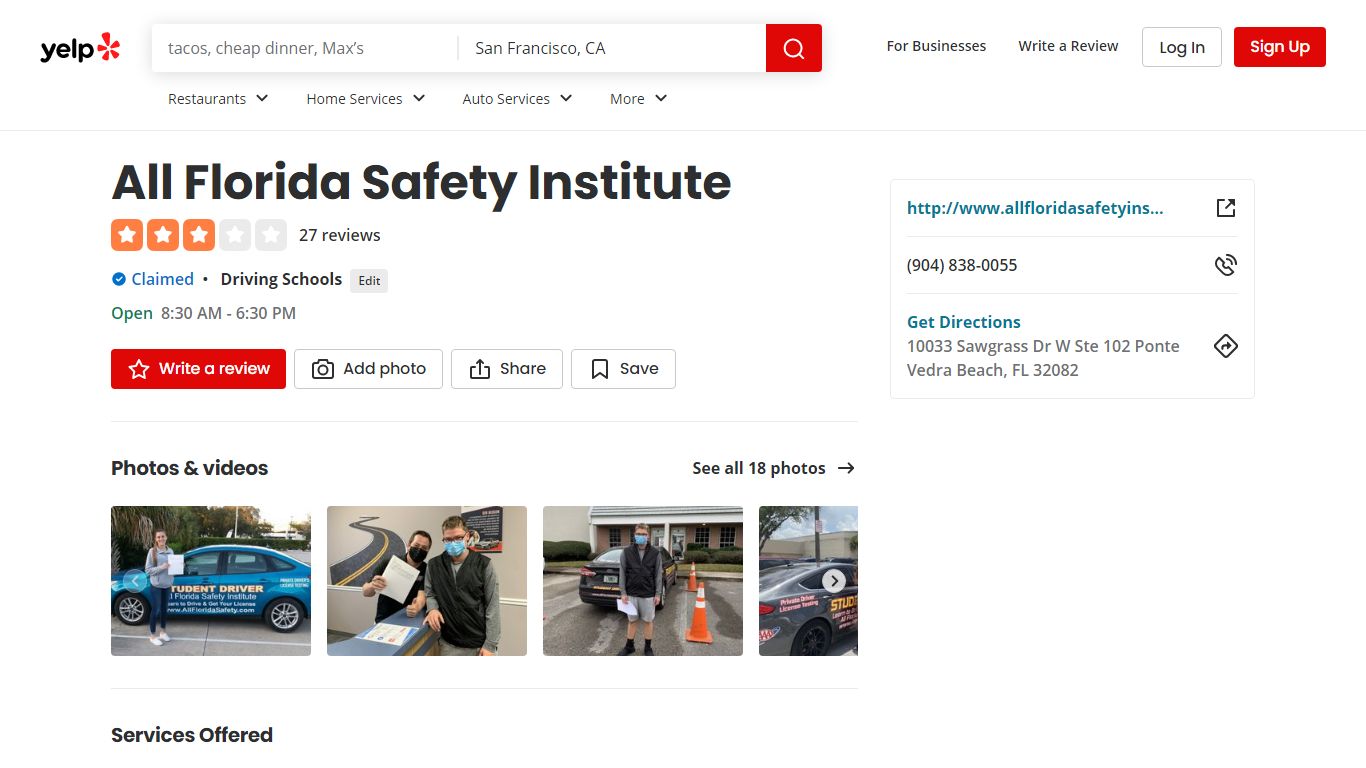Screen dimensions: 1366x768
Task: Click the phone call icon
Action: point(1226,265)
